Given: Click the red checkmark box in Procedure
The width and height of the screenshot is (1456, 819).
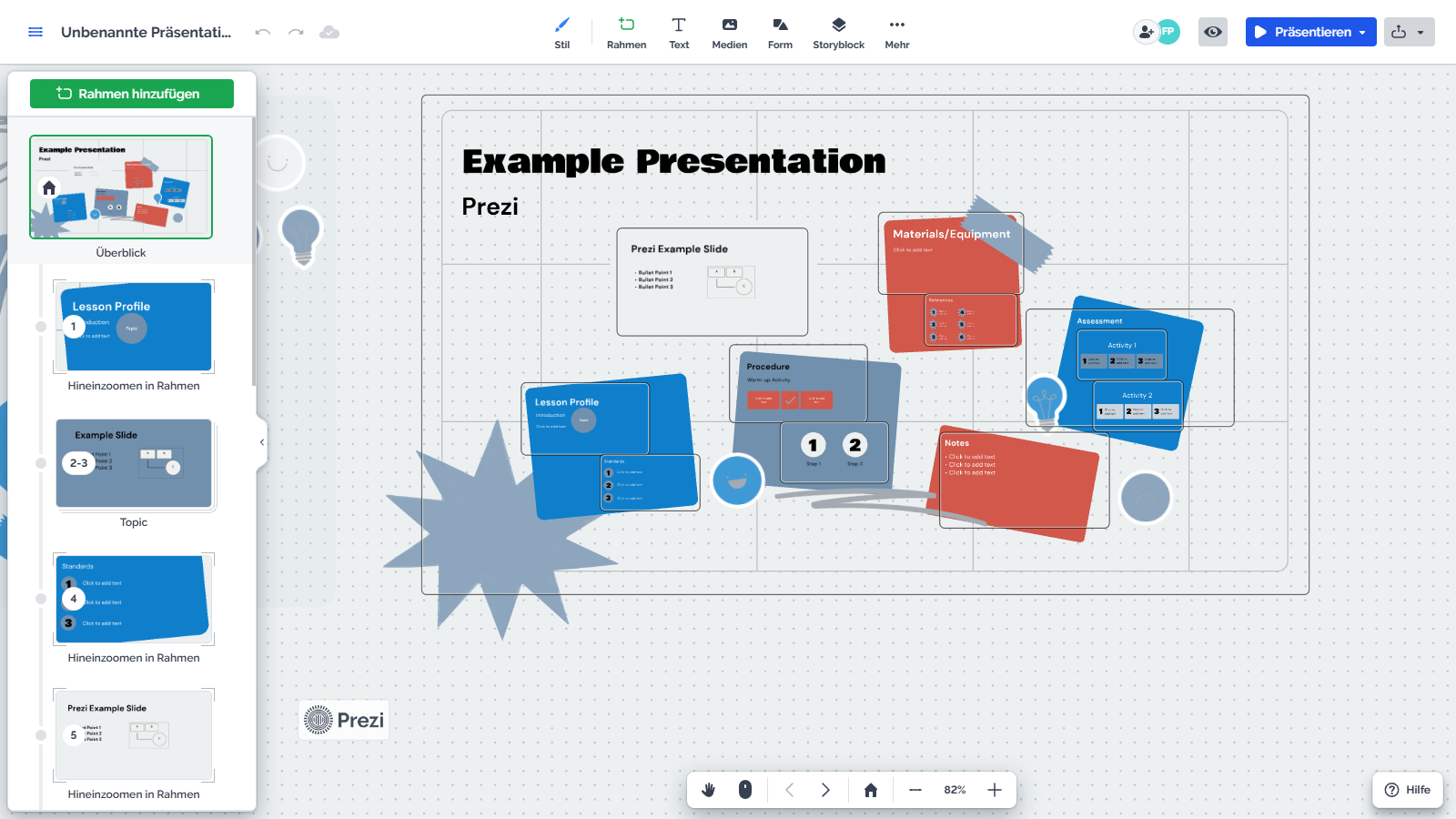Looking at the screenshot, I should point(790,399).
